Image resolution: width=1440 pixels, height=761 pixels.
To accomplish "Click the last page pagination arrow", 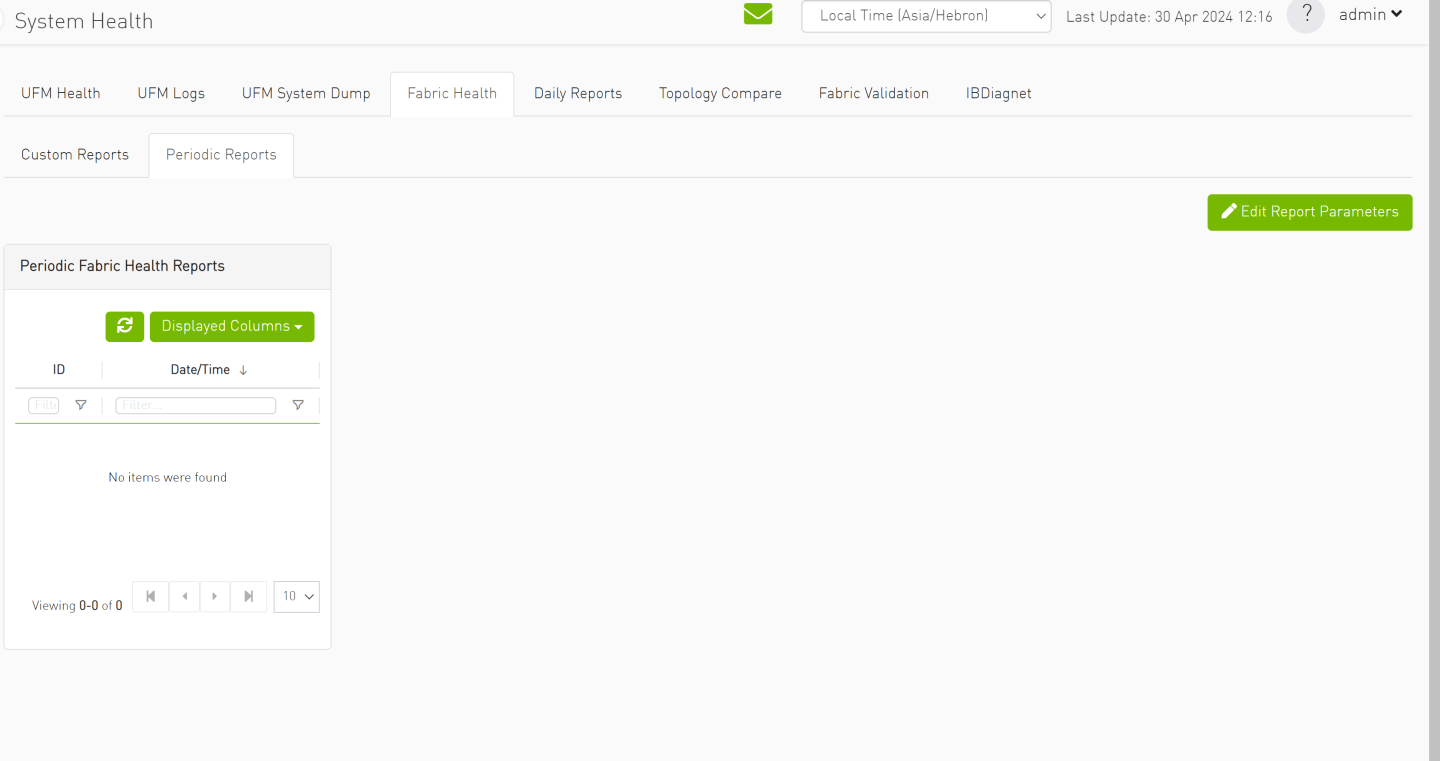I will tap(248, 596).
